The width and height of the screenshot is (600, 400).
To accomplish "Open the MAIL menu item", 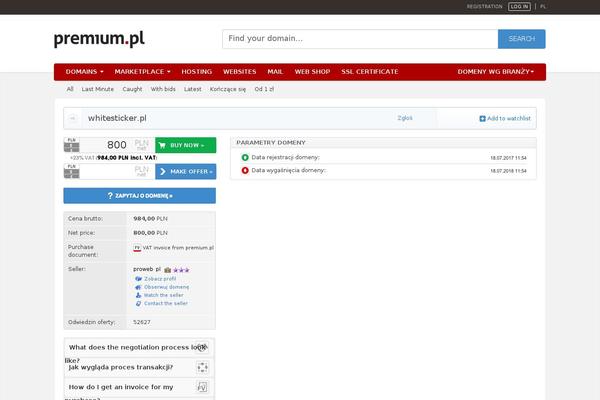I will (275, 72).
